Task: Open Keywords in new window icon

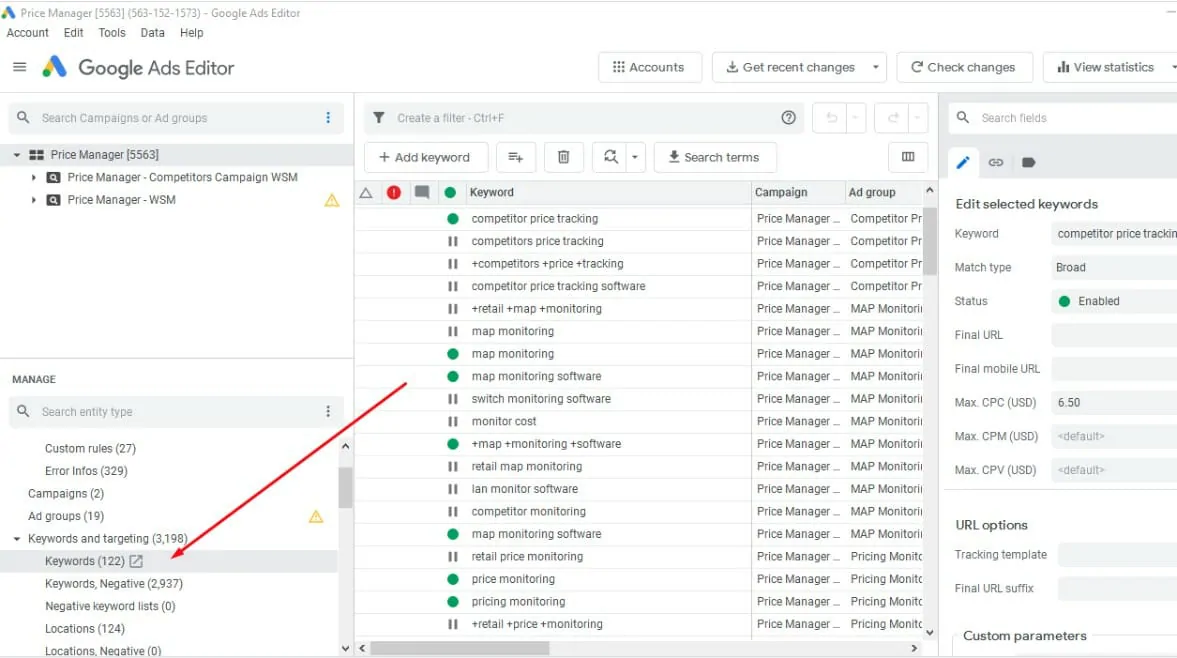Action: click(x=136, y=561)
